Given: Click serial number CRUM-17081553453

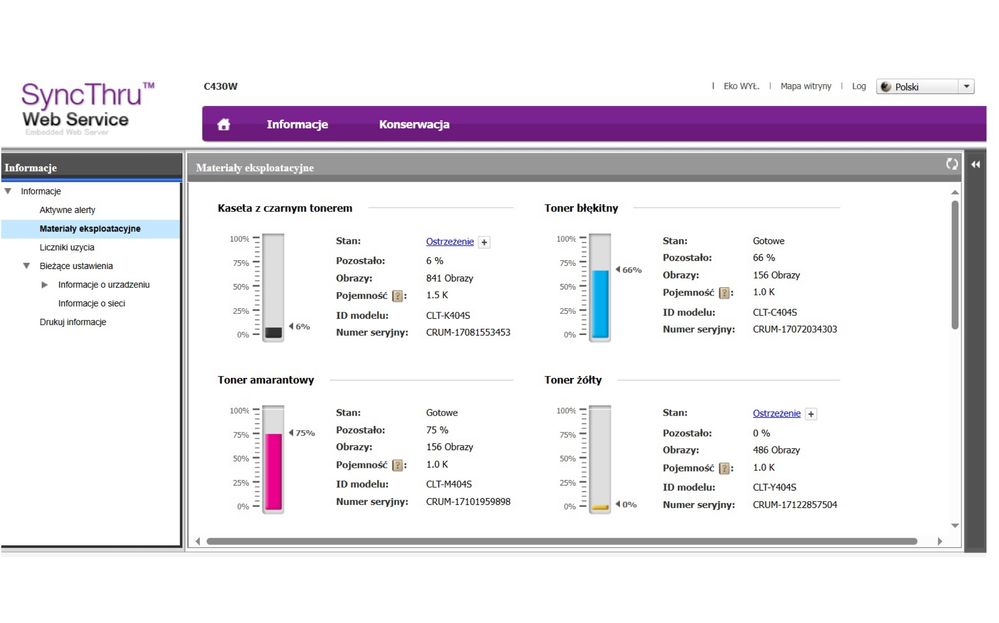Looking at the screenshot, I should point(468,333).
